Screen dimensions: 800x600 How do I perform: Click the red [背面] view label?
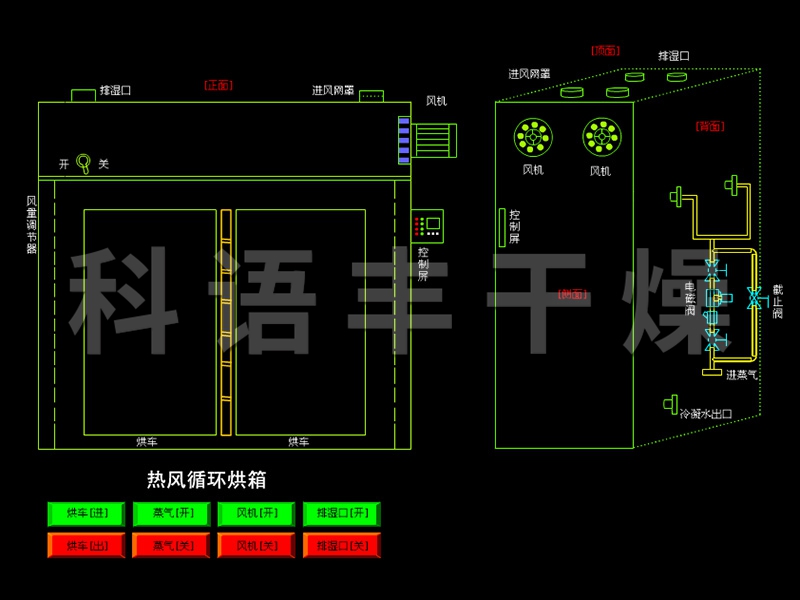click(710, 126)
